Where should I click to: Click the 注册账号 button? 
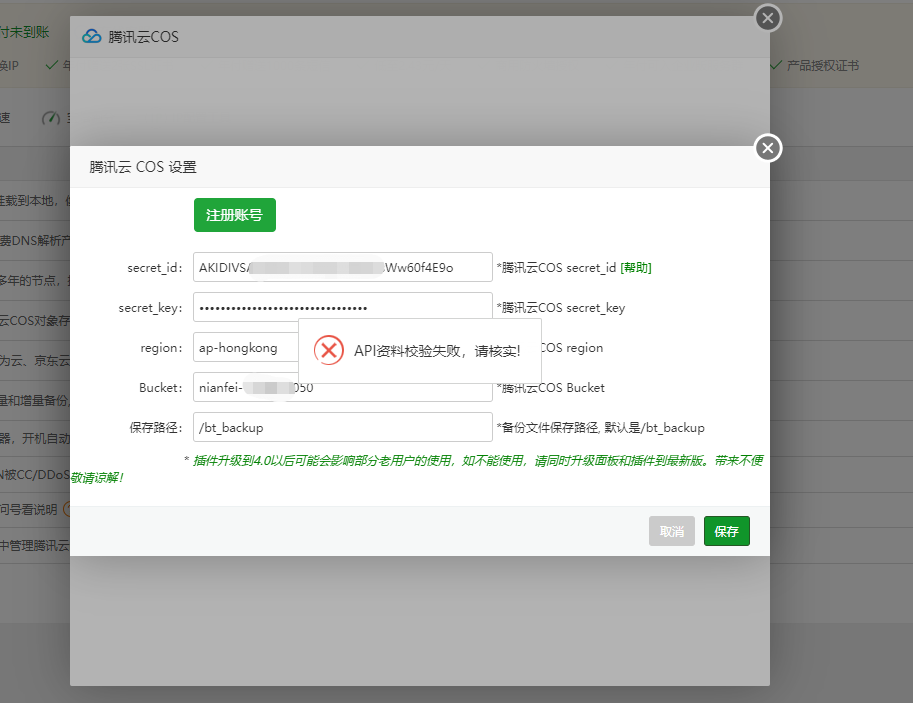235,215
